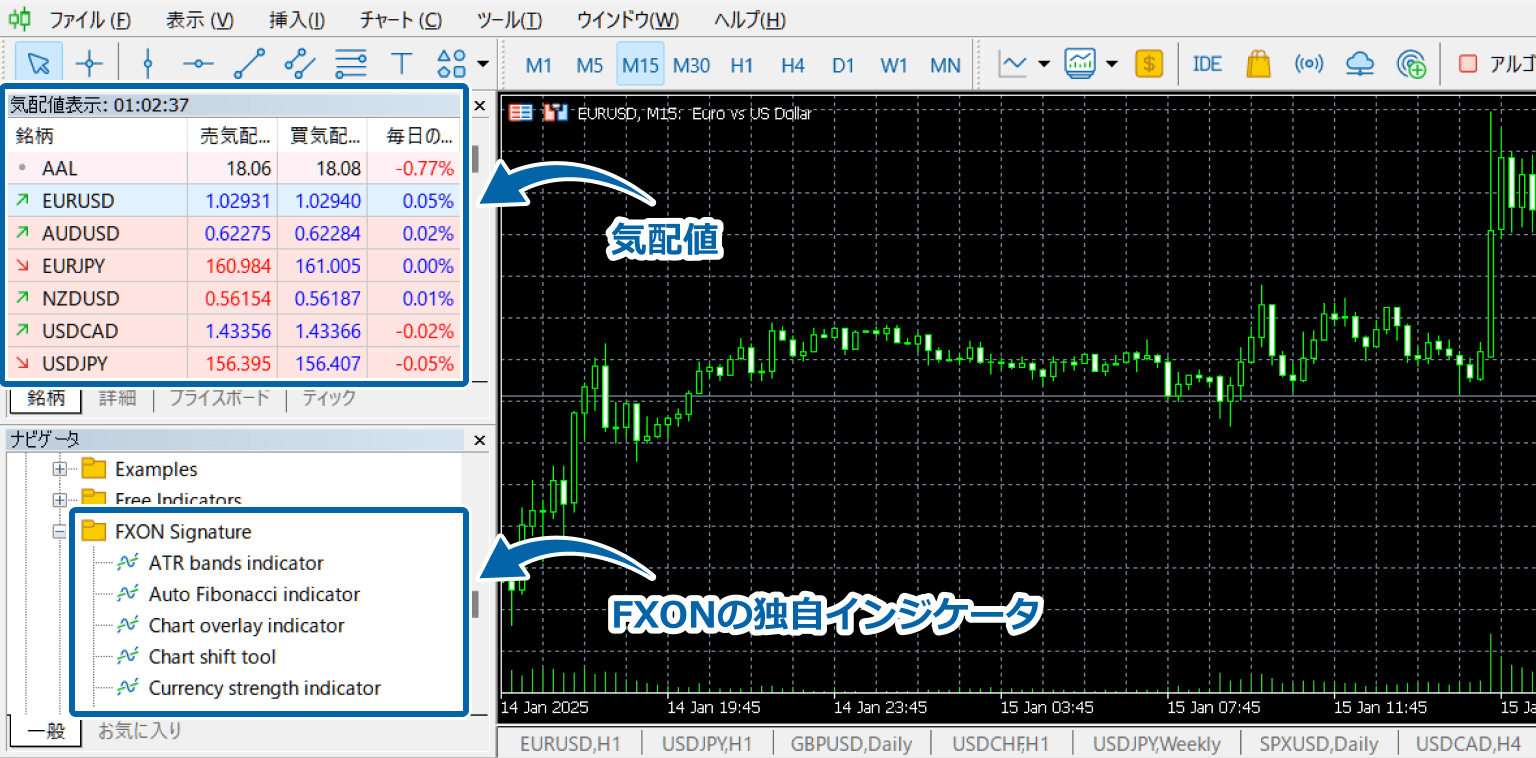Select the AAL symbol row
The height and width of the screenshot is (758, 1536).
point(234,168)
